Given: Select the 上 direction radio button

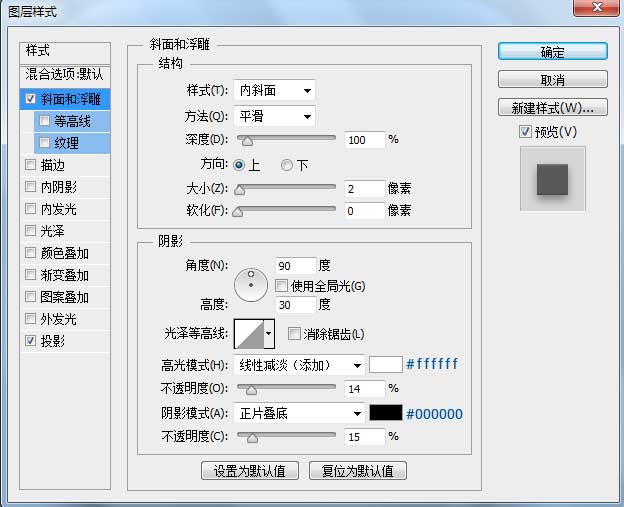Looking at the screenshot, I should point(239,165).
